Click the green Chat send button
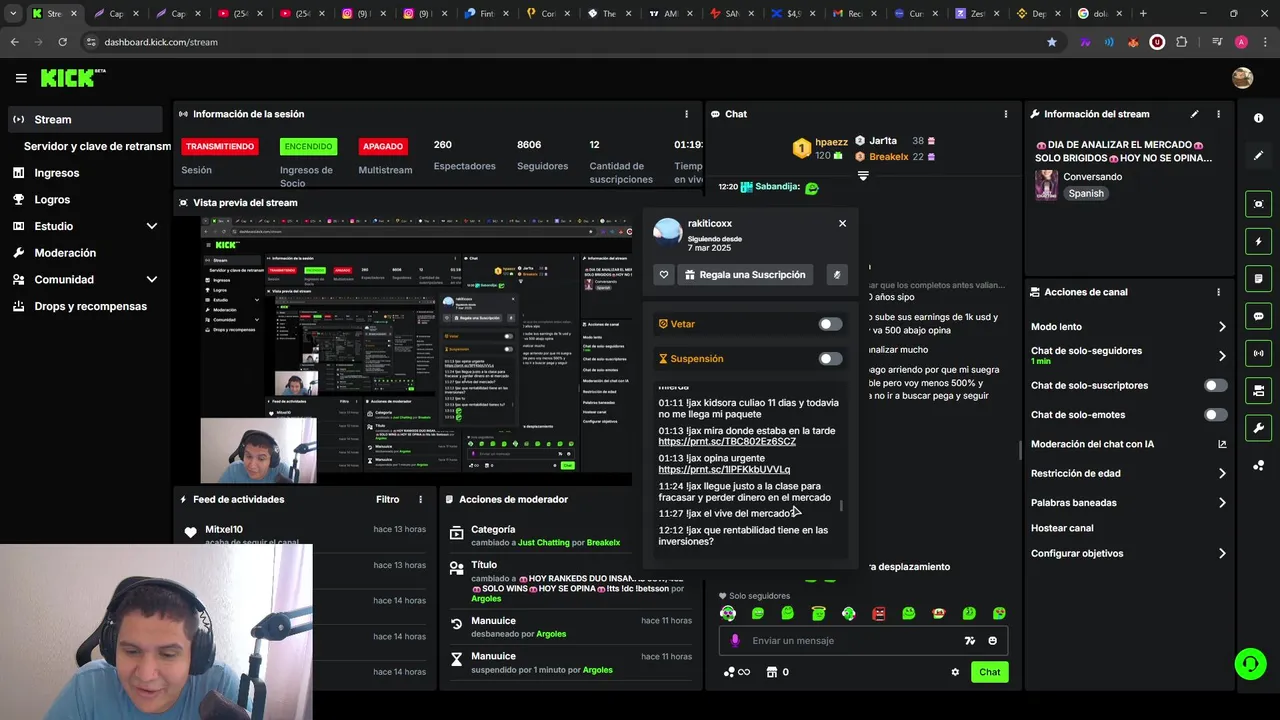Image resolution: width=1280 pixels, height=720 pixels. pyautogui.click(x=989, y=672)
